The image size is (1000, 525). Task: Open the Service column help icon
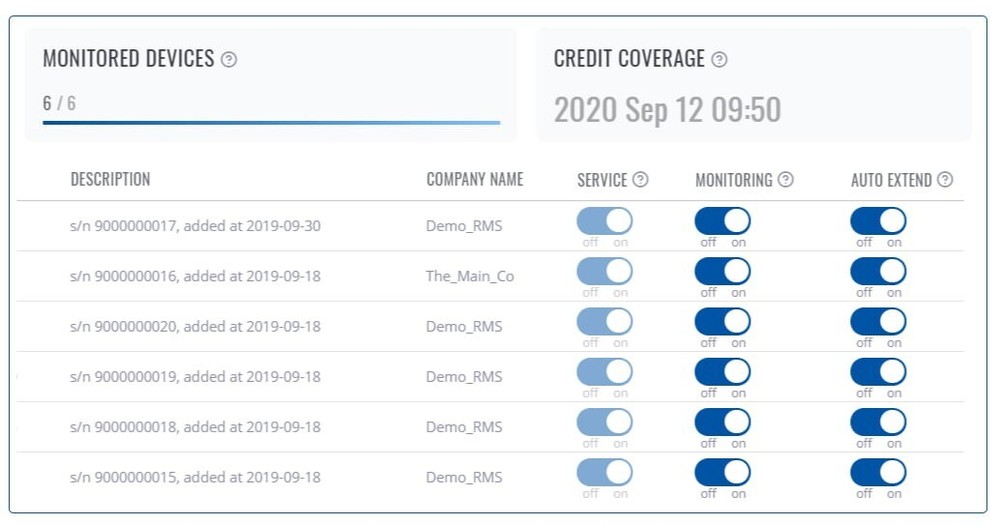click(640, 179)
